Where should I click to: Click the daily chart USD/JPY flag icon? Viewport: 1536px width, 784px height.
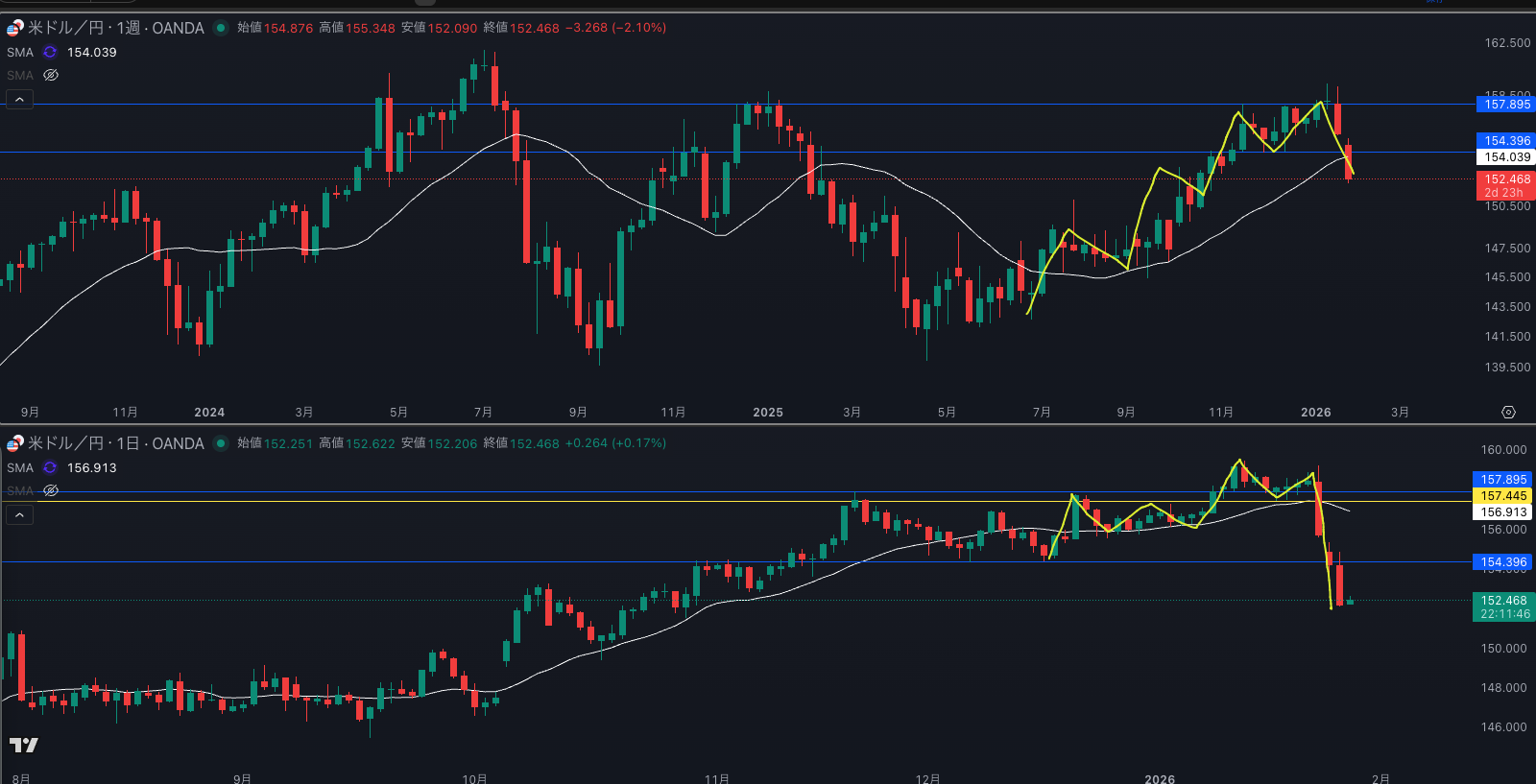tap(14, 443)
